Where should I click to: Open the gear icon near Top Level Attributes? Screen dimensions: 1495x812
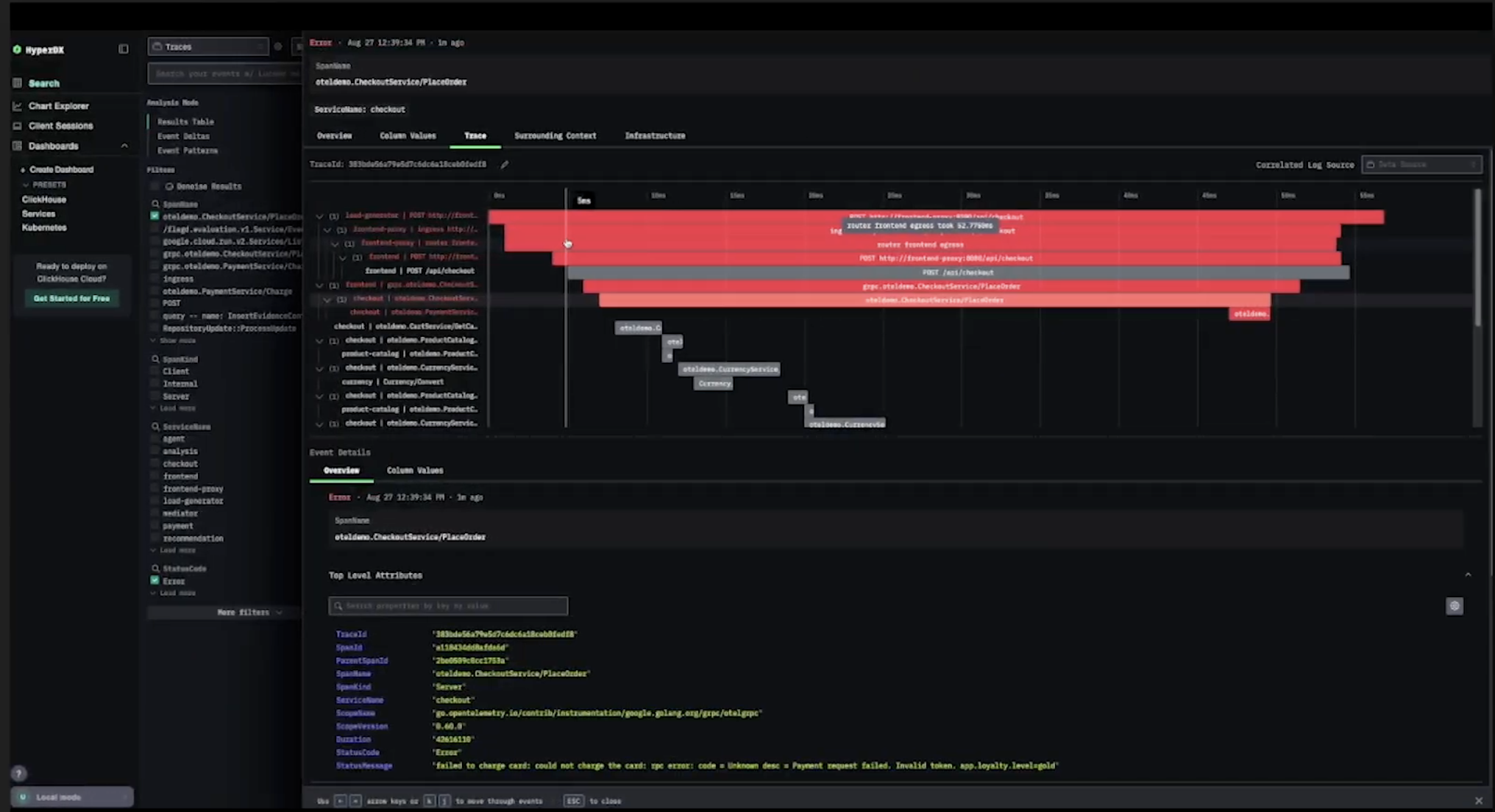coord(1455,605)
